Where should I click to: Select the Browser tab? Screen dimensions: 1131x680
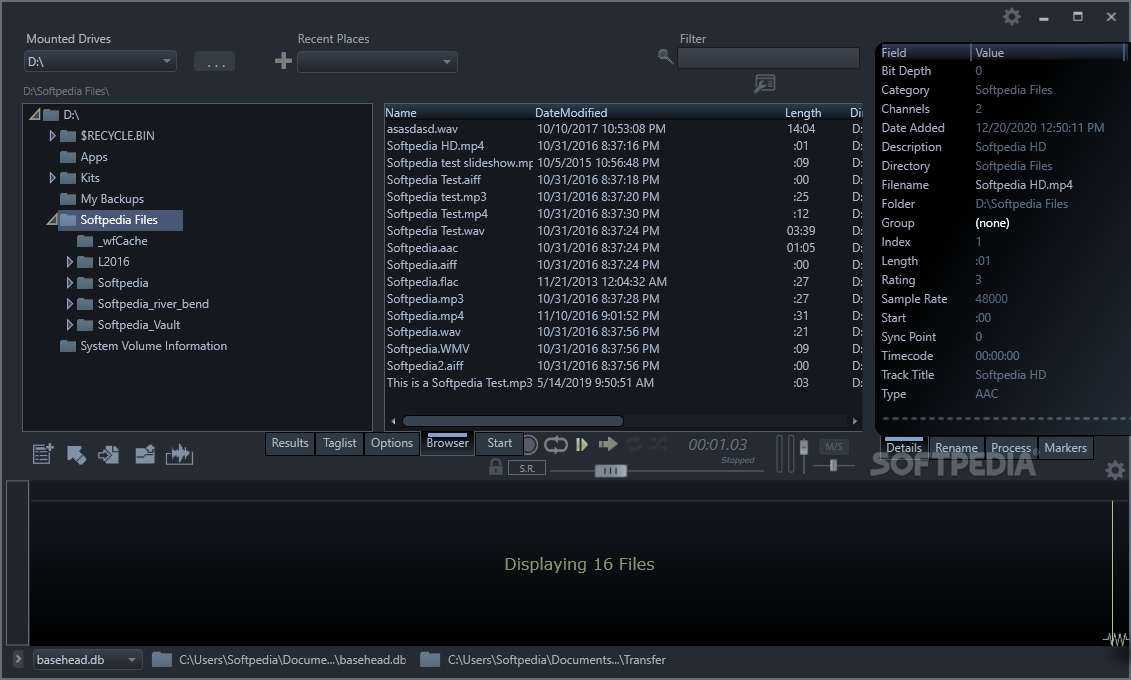(447, 443)
